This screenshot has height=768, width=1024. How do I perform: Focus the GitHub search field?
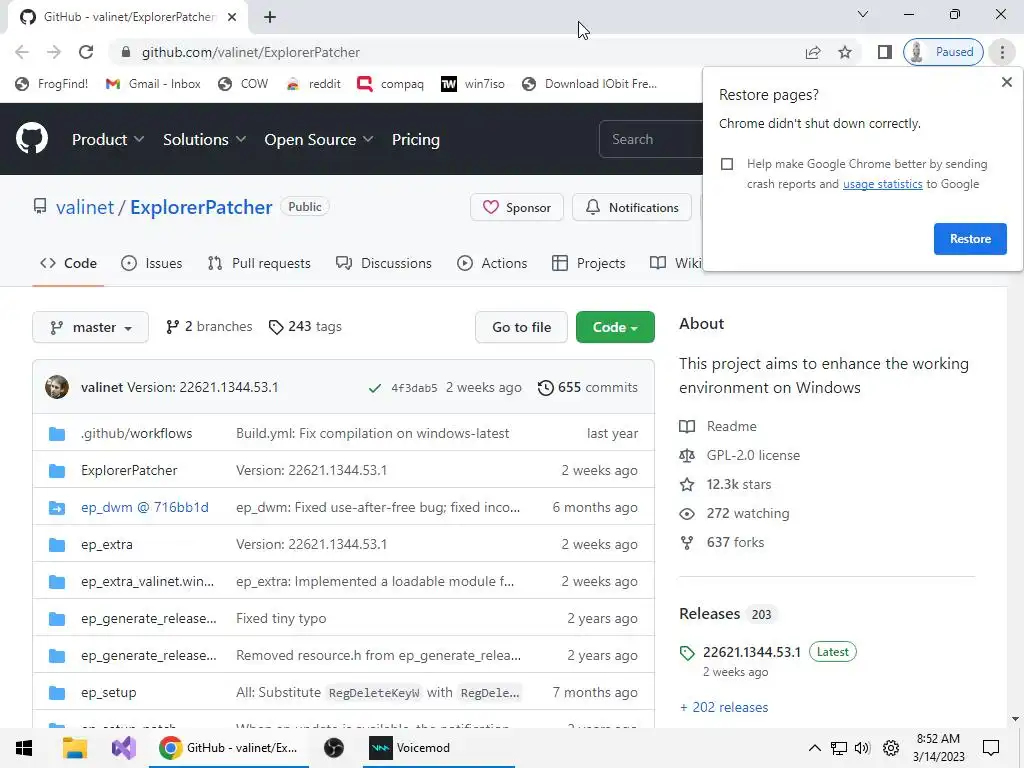tap(650, 139)
